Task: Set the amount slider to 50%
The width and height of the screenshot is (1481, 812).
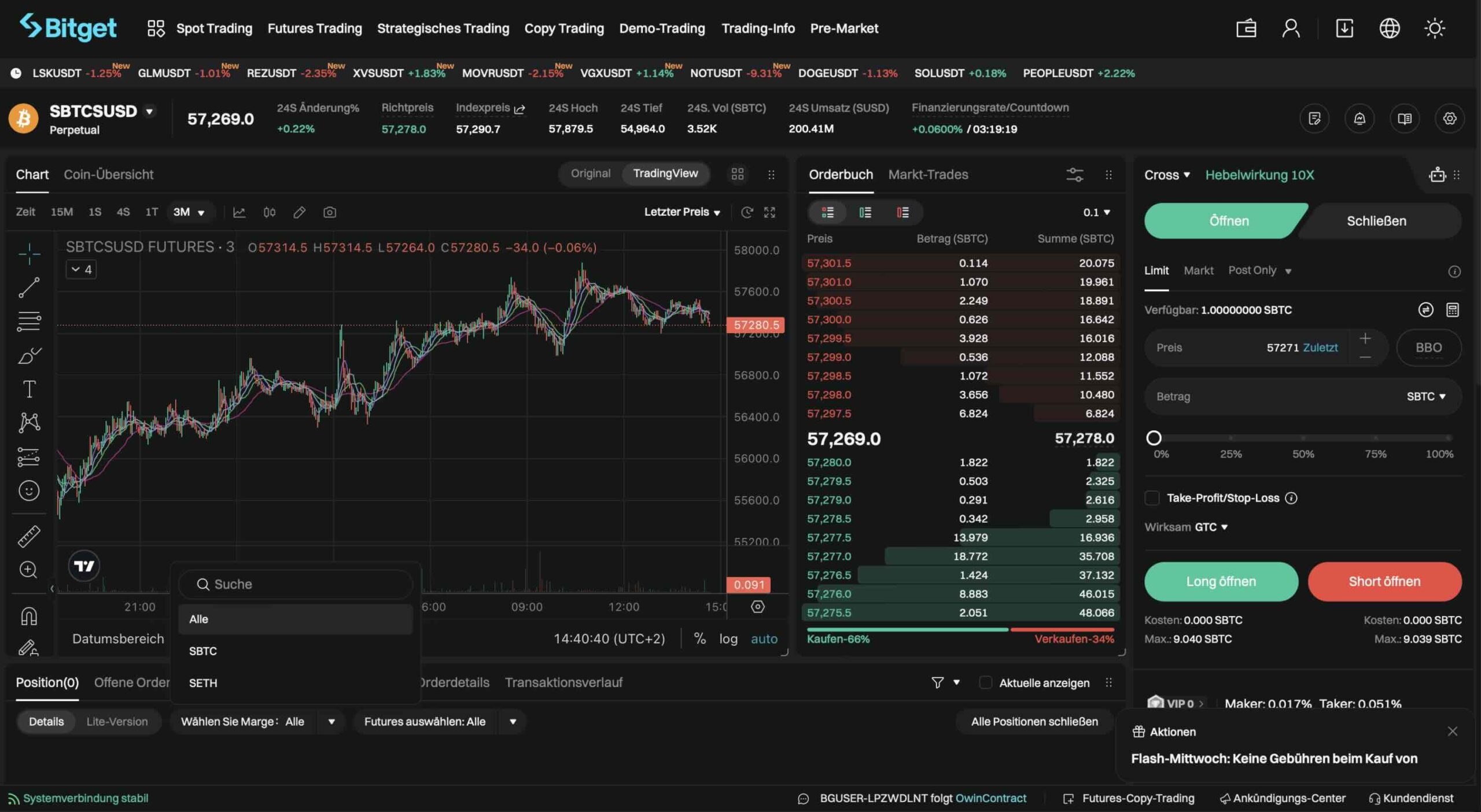Action: (1303, 438)
